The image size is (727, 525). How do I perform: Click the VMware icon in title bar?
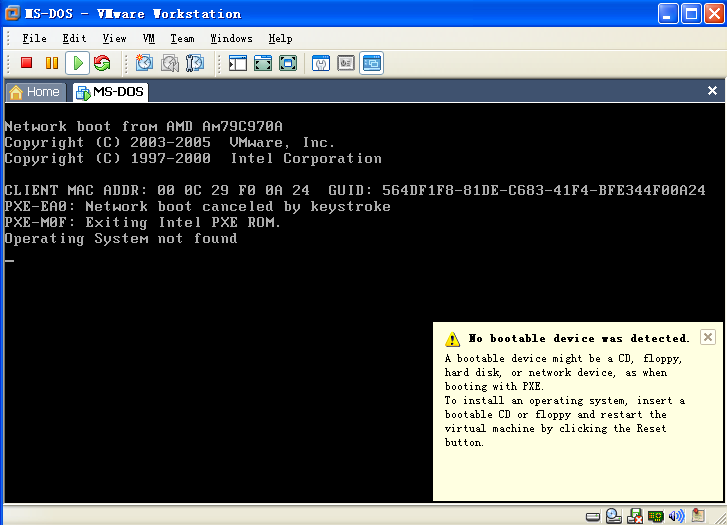pyautogui.click(x=12, y=13)
